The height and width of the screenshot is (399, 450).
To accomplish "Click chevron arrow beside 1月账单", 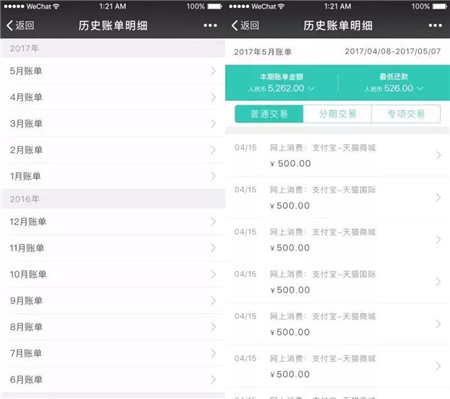I will point(213,176).
